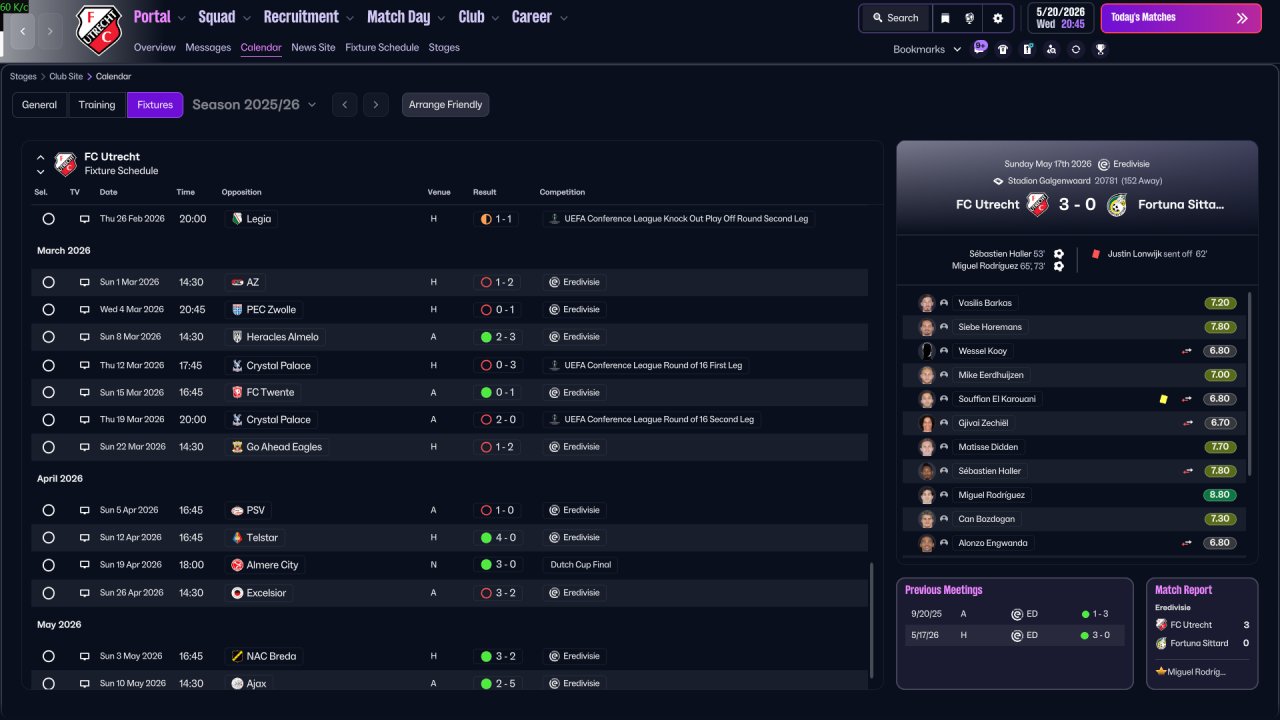
Task: Click the player ratings list scrollbar
Action: pyautogui.click(x=1250, y=384)
